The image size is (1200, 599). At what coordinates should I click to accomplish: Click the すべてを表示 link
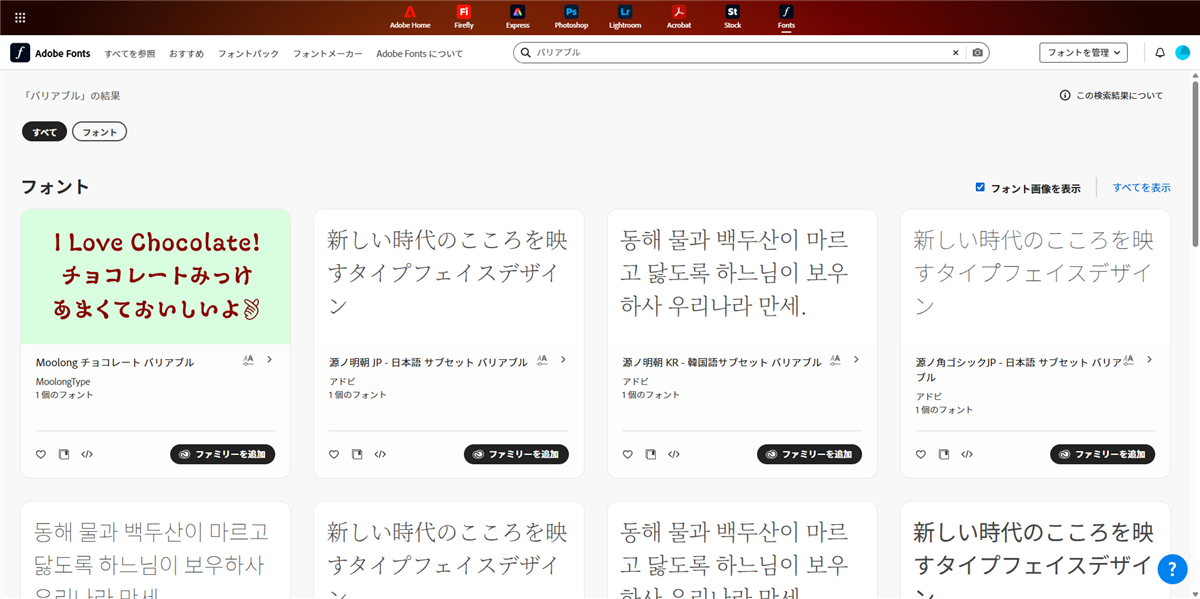point(1141,188)
